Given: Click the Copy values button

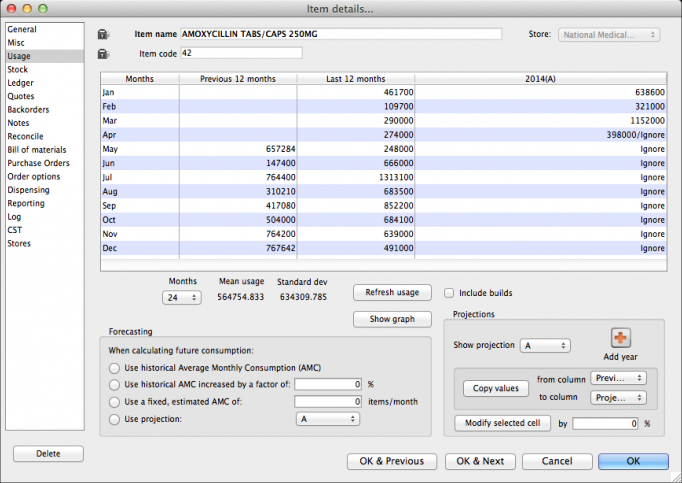Looking at the screenshot, I should tap(496, 388).
